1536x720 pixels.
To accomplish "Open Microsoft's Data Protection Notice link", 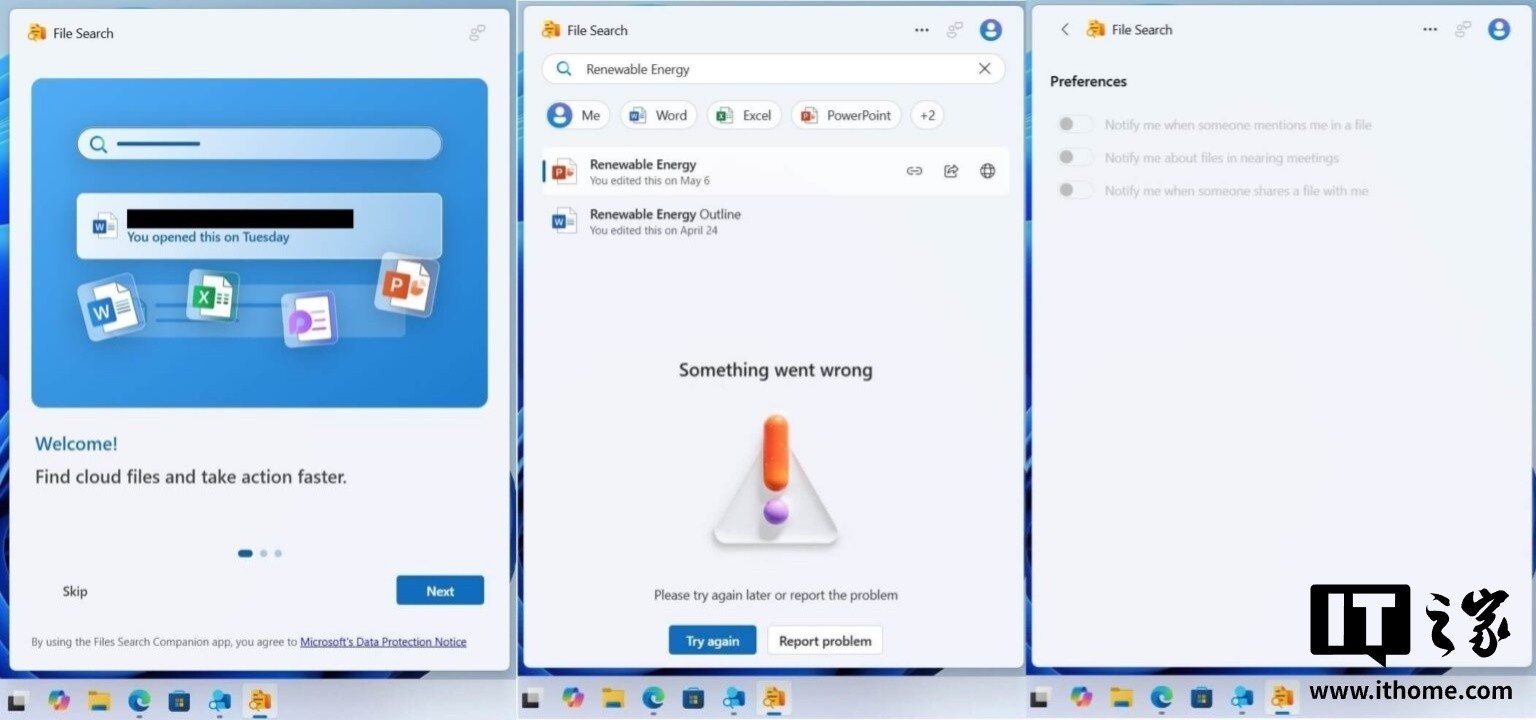I will pos(383,642).
